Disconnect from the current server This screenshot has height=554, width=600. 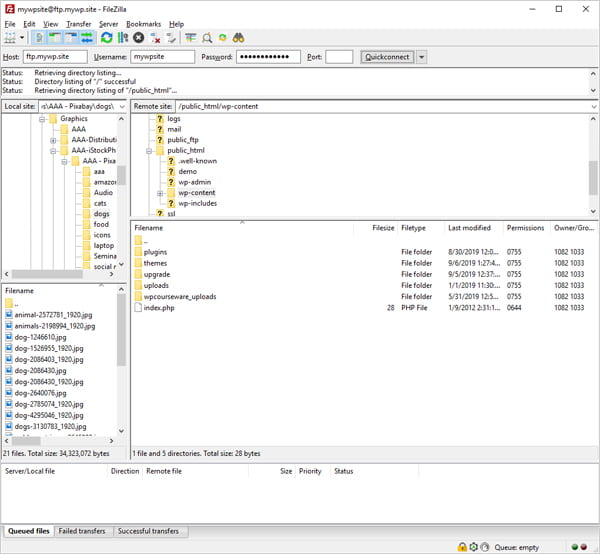(x=155, y=37)
